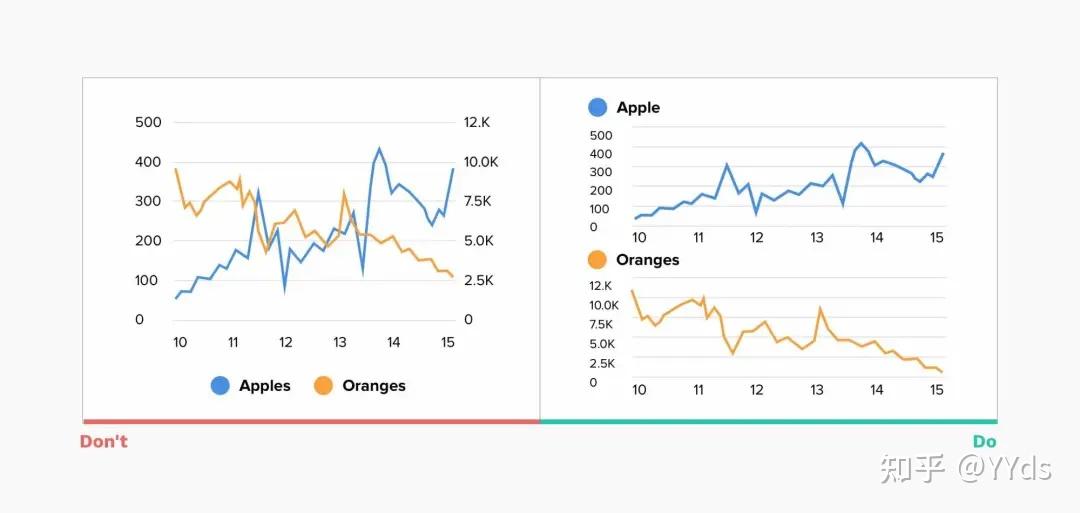Click x-axis label "13" under the combined chart

(x=340, y=342)
